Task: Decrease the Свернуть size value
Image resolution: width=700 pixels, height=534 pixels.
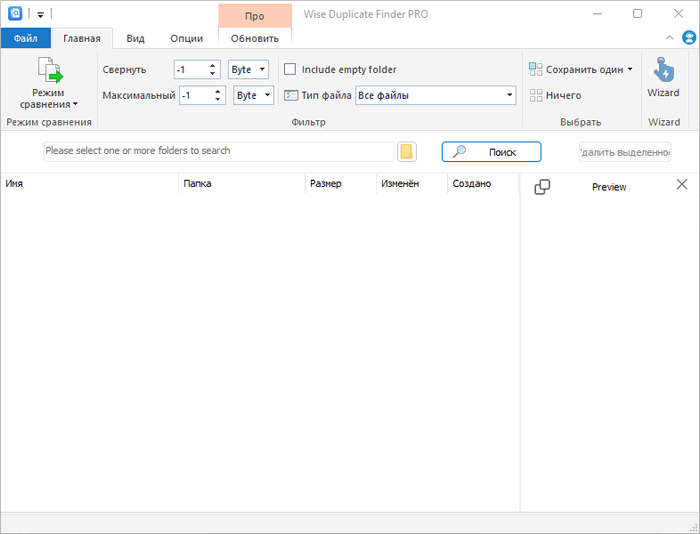Action: 212,74
